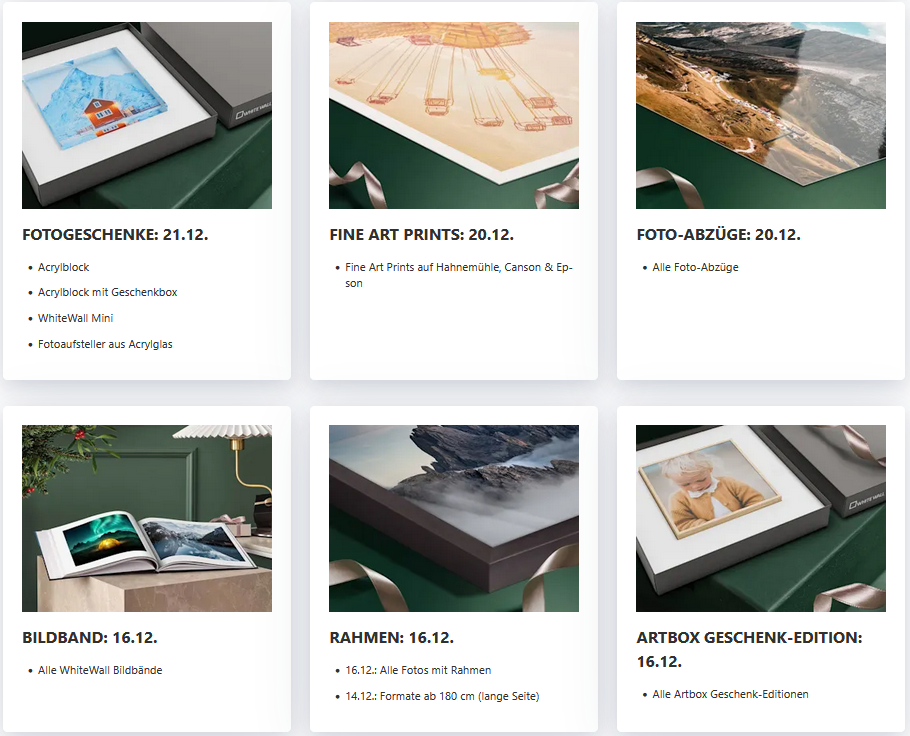Click the Rahmen: 16.12. heading
The image size is (910, 736).
(392, 637)
